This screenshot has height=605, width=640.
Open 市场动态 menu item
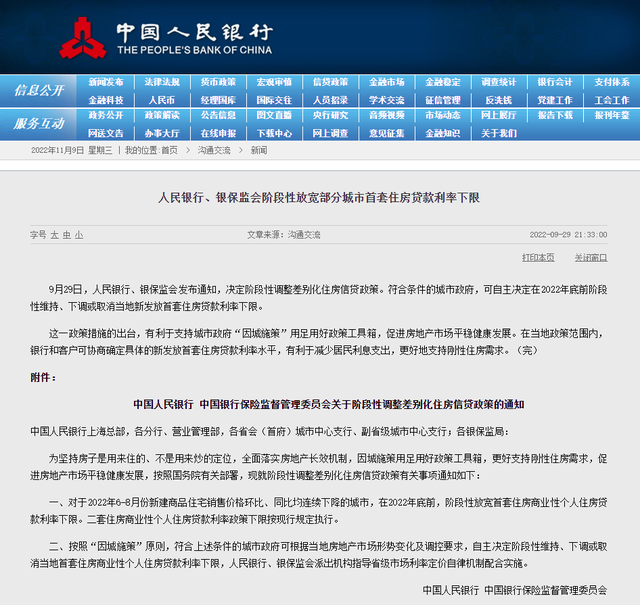point(443,115)
